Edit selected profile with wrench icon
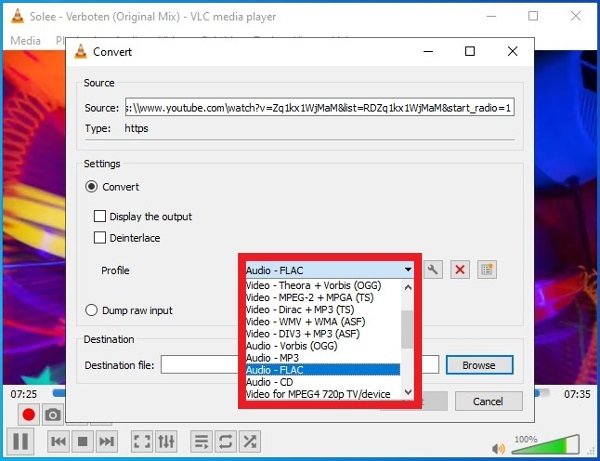 pyautogui.click(x=433, y=270)
